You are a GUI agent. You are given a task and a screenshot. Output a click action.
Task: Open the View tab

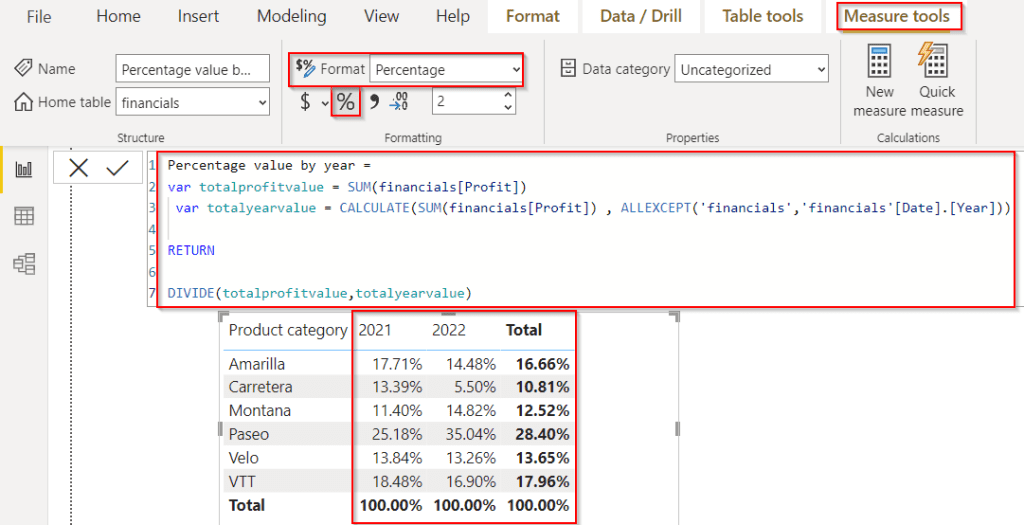pyautogui.click(x=381, y=16)
